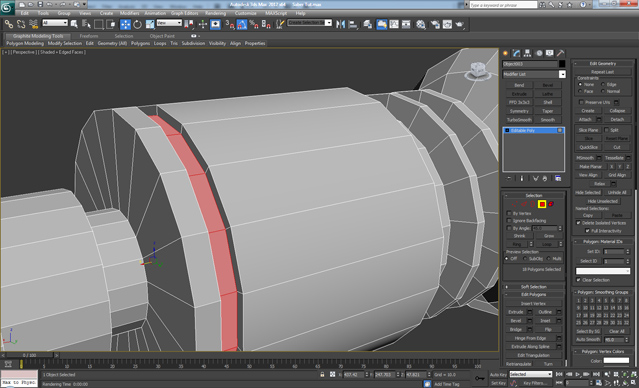Screen dimensions: 639x388
Task: Open the Create command panel tab
Action: pos(506,53)
